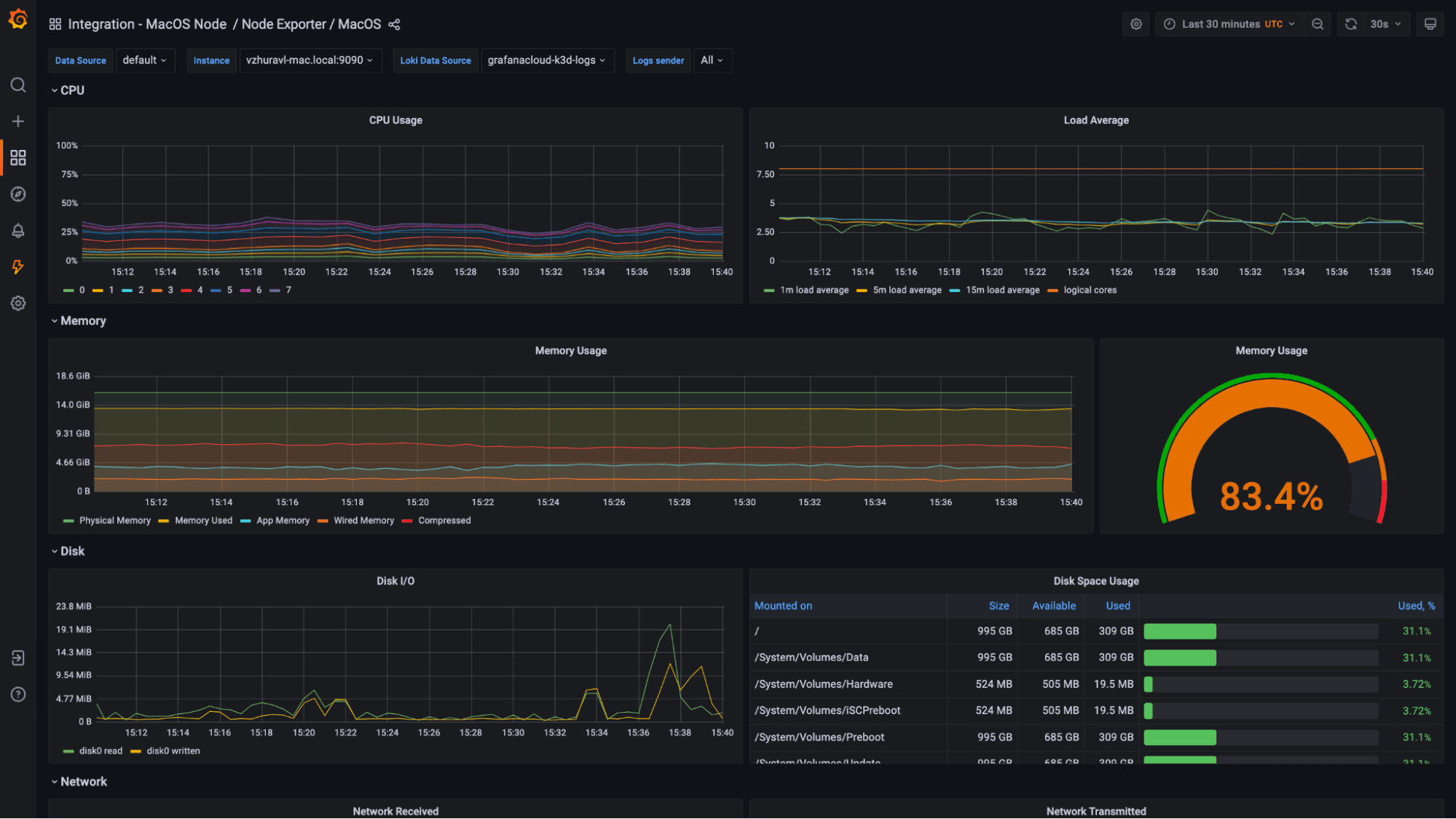Click the share dashboard icon next to title
The width and height of the screenshot is (1456, 819).
pyautogui.click(x=393, y=24)
